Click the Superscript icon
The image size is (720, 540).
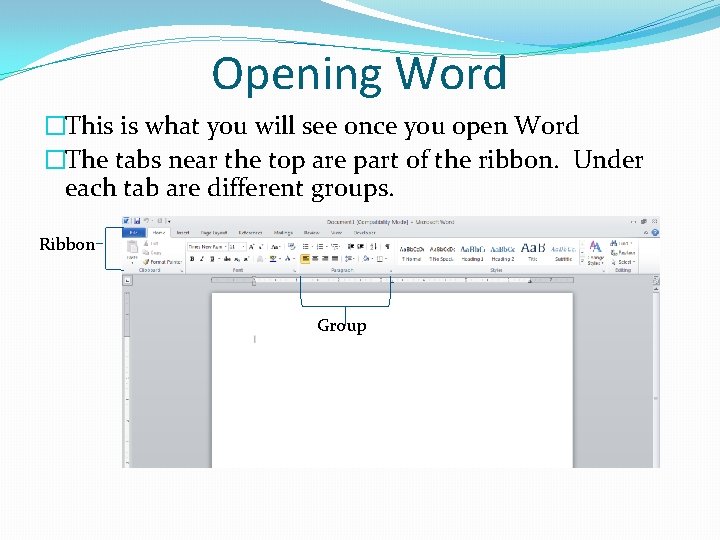(x=246, y=259)
